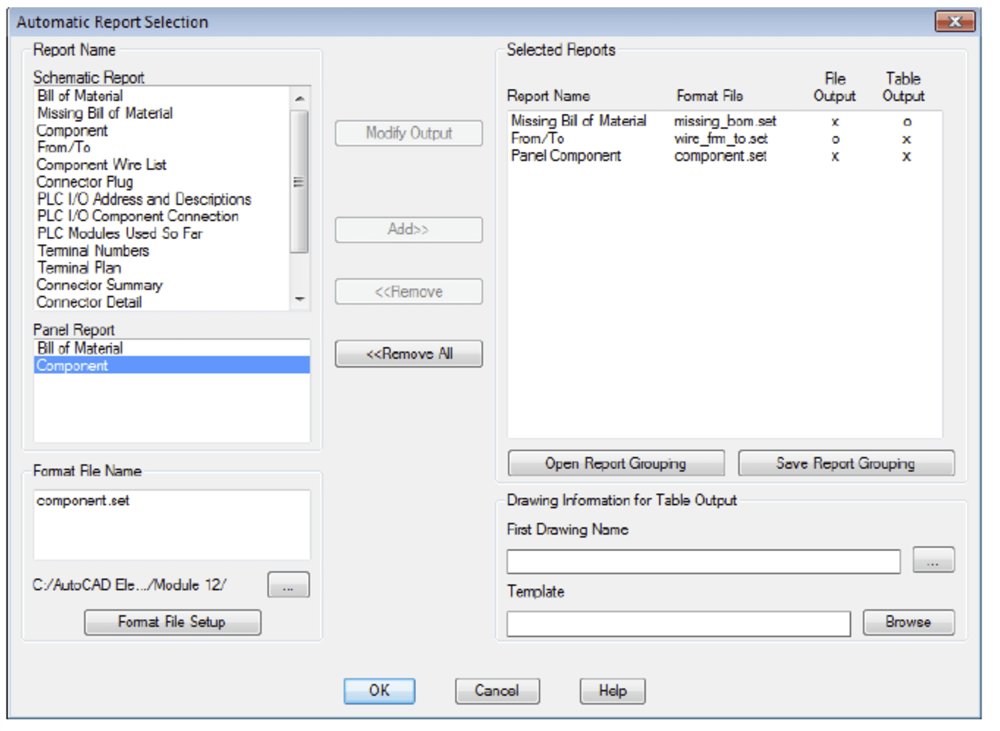Click the Browse button for Template

click(909, 622)
